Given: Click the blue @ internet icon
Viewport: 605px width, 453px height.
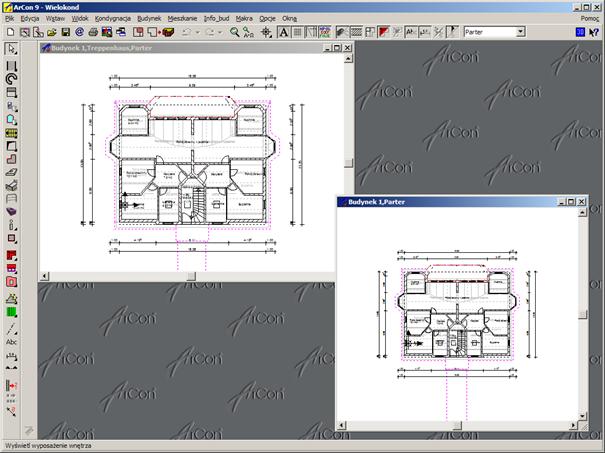Looking at the screenshot, I should pyautogui.click(x=79, y=32).
